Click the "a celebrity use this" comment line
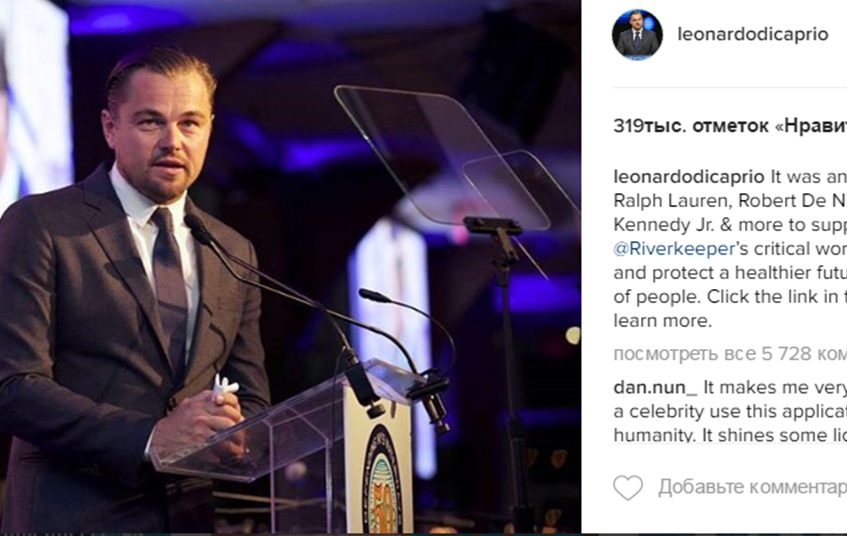The height and width of the screenshot is (536, 847). (730, 411)
